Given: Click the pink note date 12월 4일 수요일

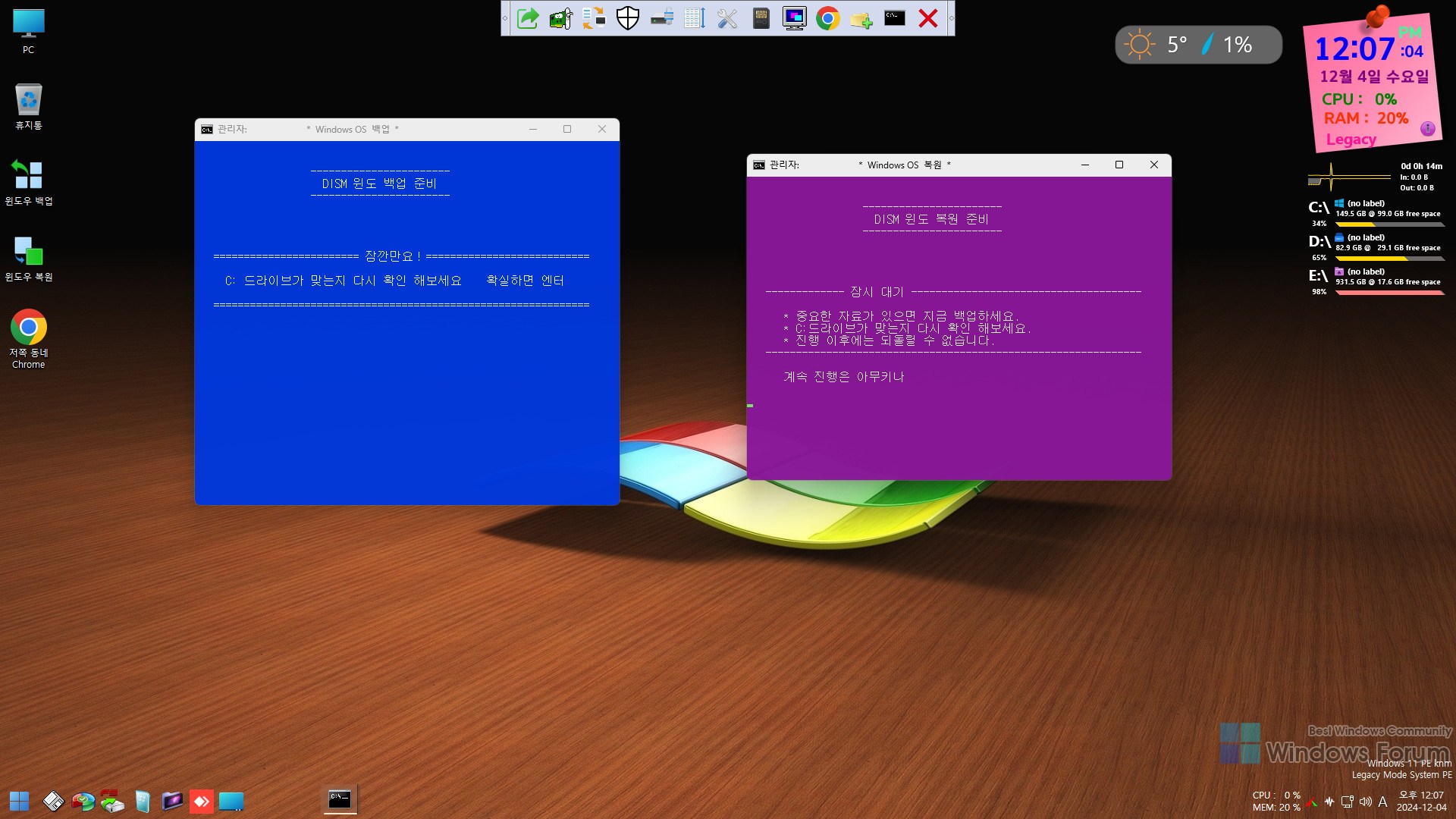Looking at the screenshot, I should 1374,77.
